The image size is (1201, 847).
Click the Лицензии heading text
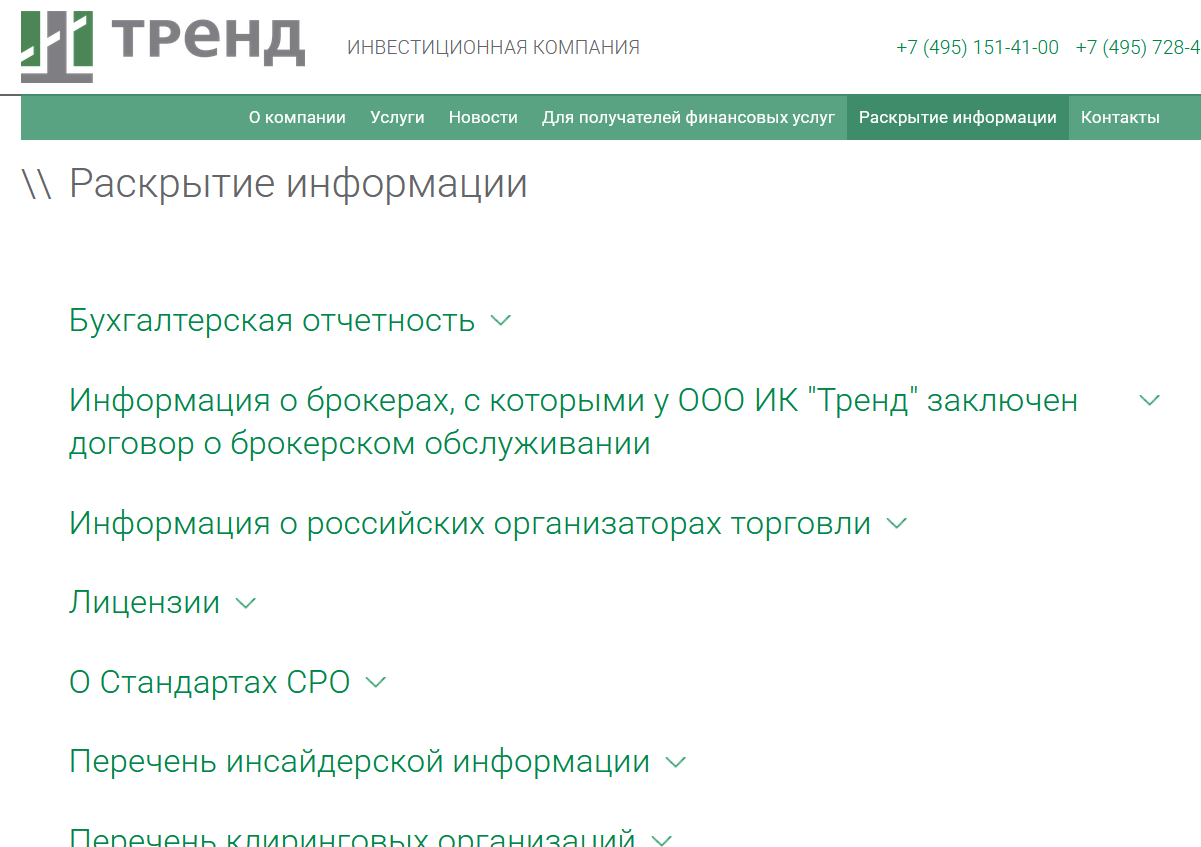tap(145, 602)
